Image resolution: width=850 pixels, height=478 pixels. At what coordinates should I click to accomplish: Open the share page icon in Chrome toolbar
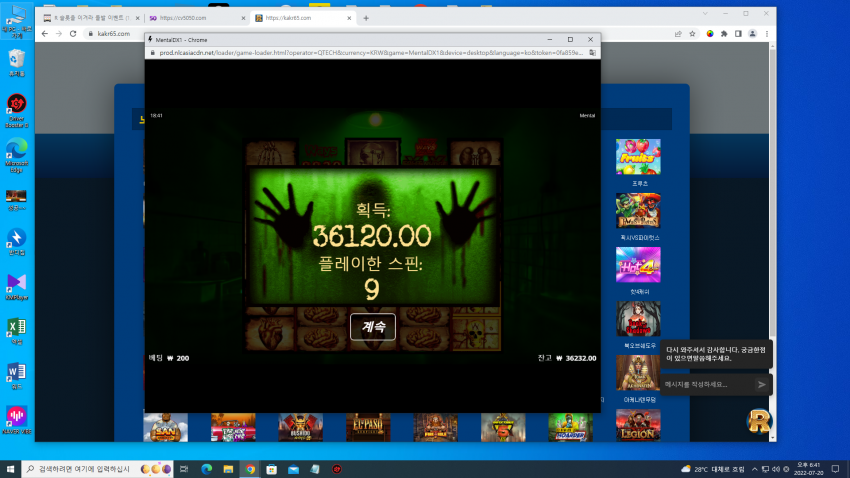pyautogui.click(x=678, y=34)
